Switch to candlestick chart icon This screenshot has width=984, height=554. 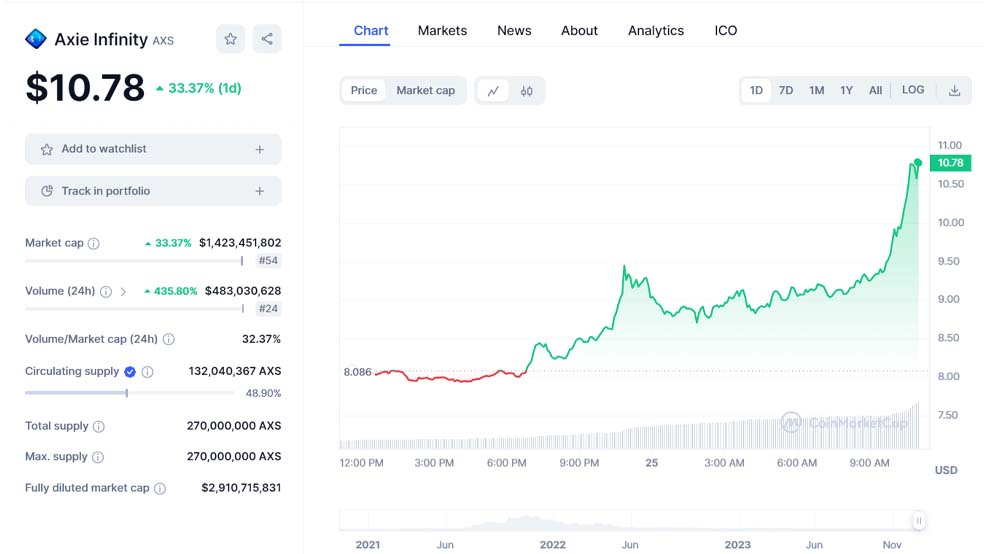click(x=526, y=91)
